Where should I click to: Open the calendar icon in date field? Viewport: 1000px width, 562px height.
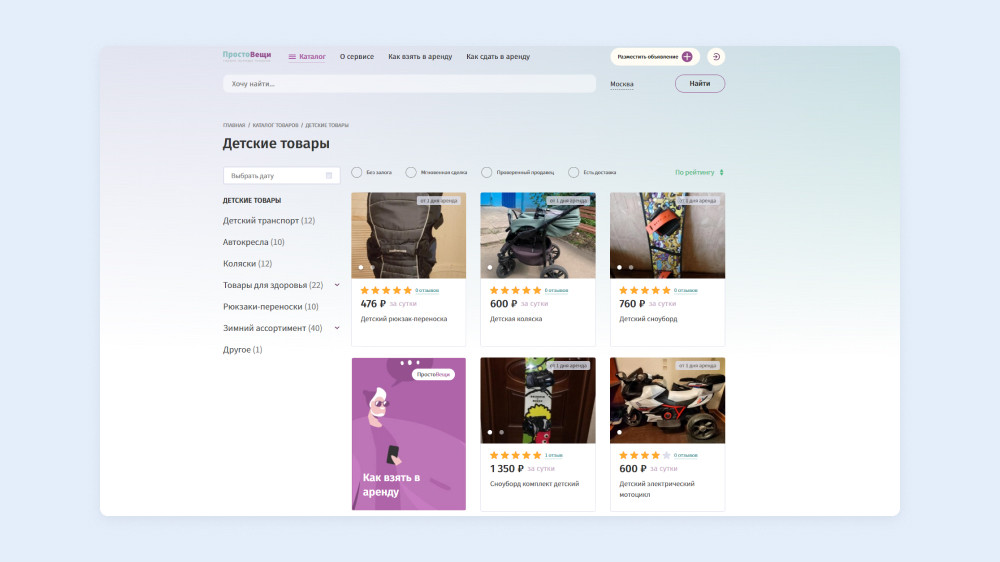pyautogui.click(x=329, y=175)
